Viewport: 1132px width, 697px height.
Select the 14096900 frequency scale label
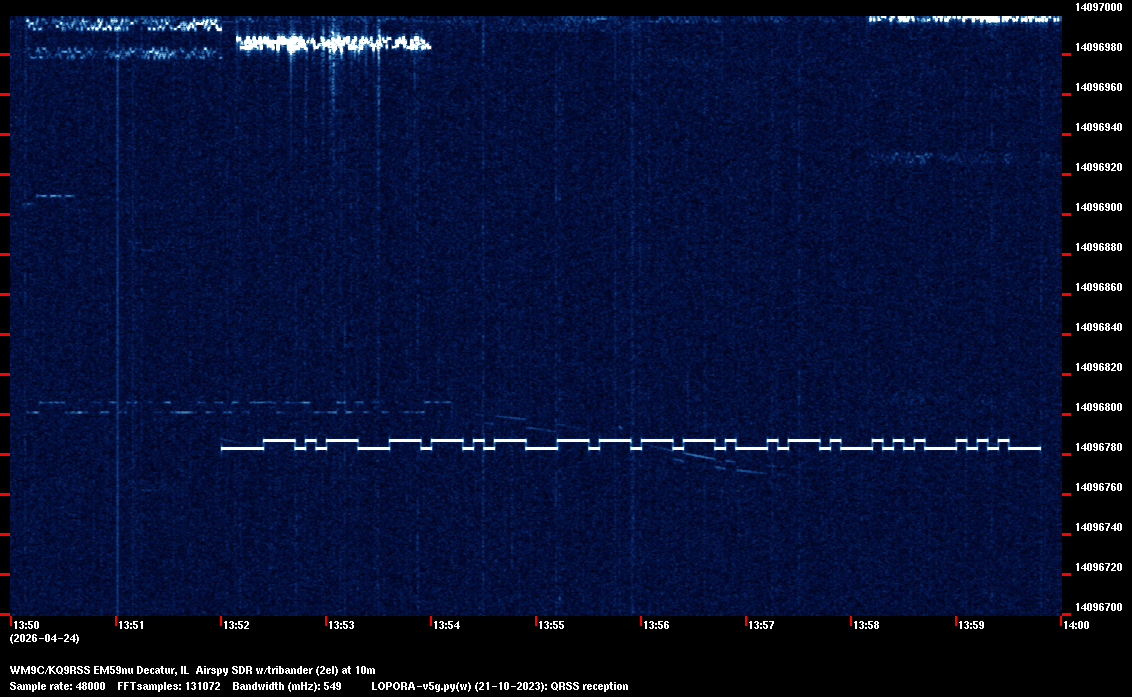pos(1097,207)
